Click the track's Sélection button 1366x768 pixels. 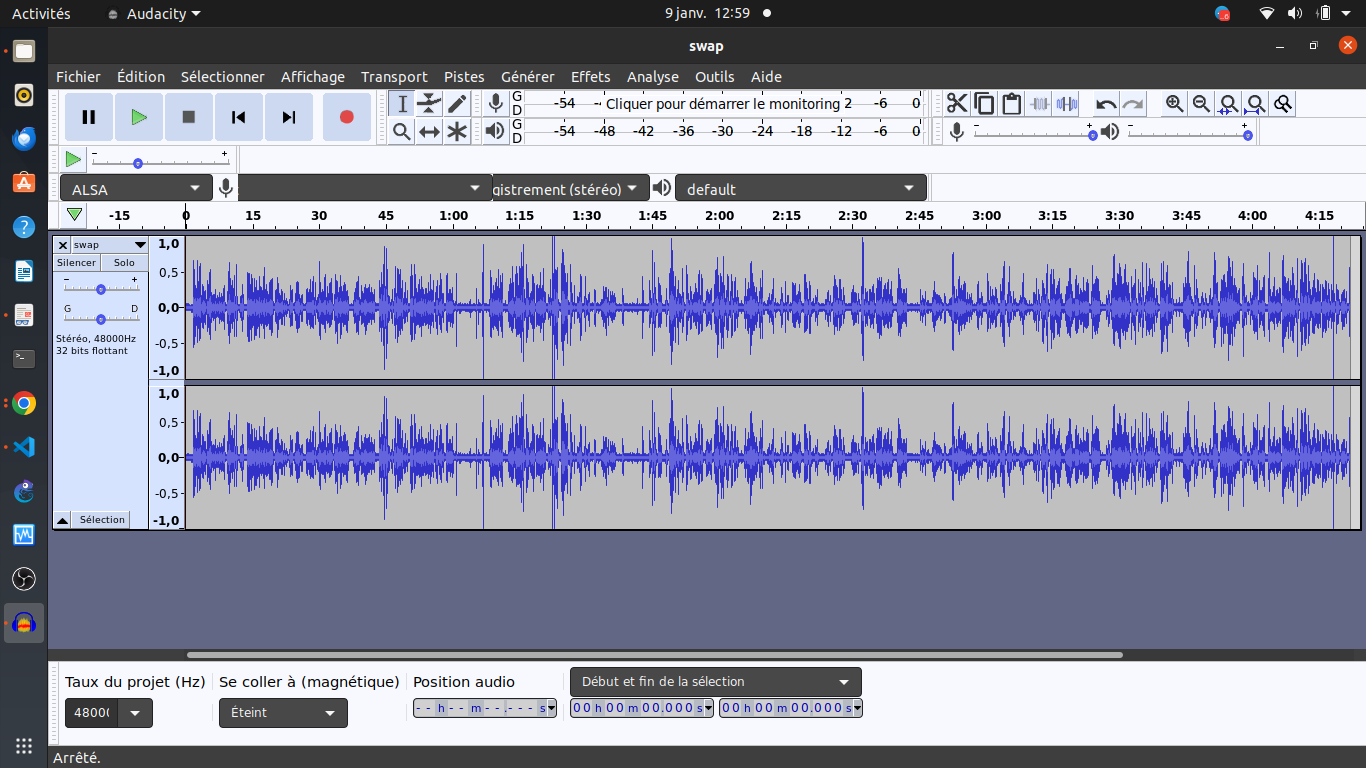[101, 520]
